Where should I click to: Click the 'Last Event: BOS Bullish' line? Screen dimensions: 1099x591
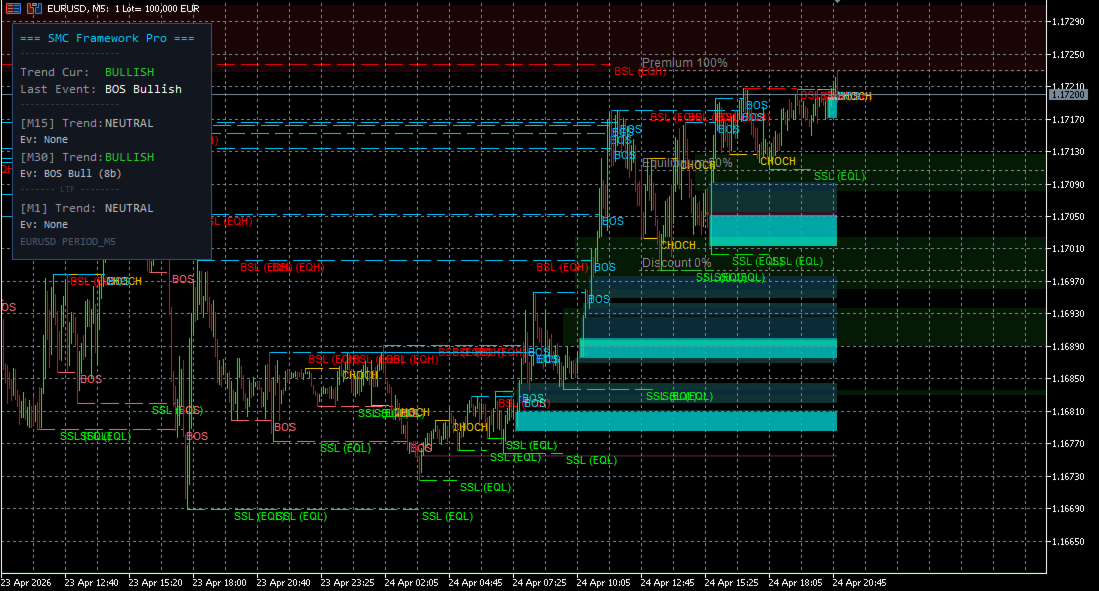101,89
